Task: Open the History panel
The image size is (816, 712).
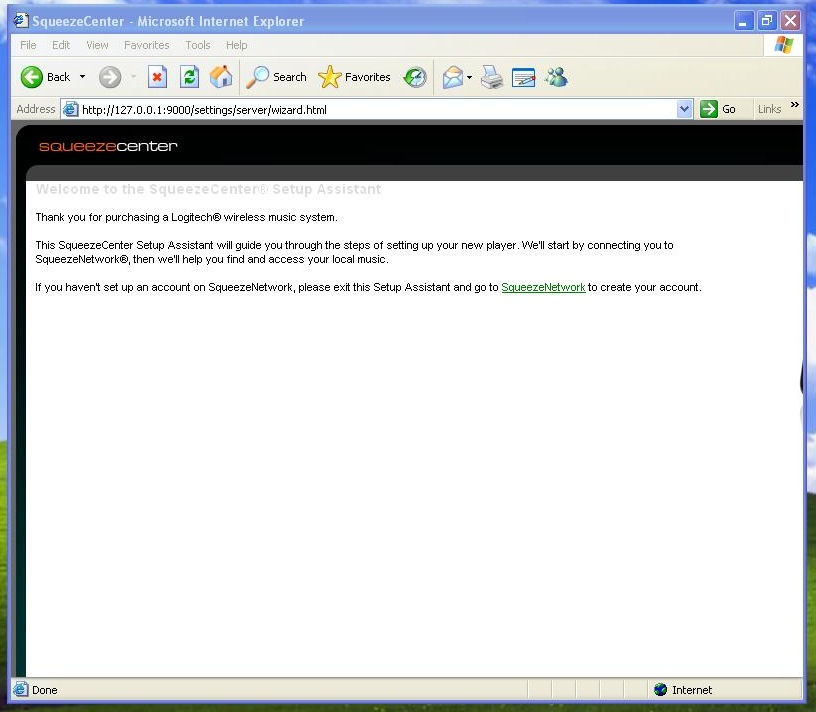Action: click(414, 77)
